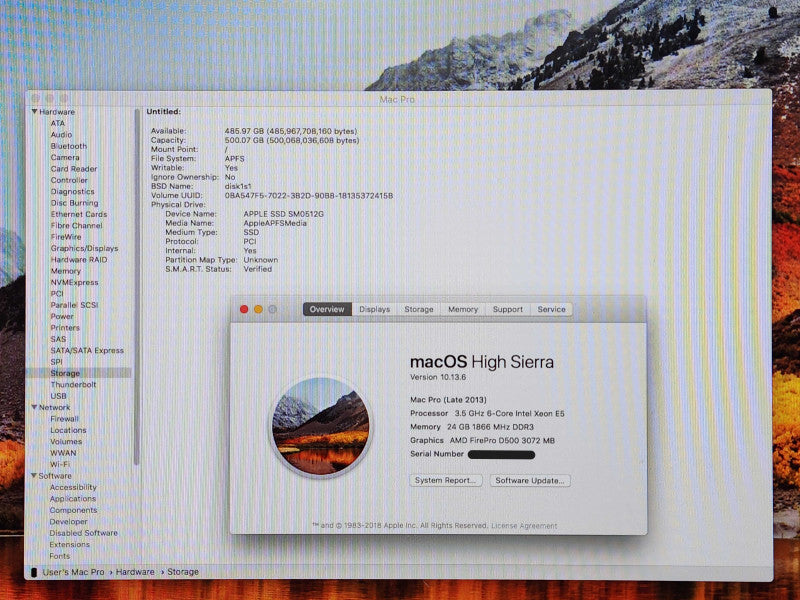
Task: Select Printers in the sidebar
Action: (65, 328)
